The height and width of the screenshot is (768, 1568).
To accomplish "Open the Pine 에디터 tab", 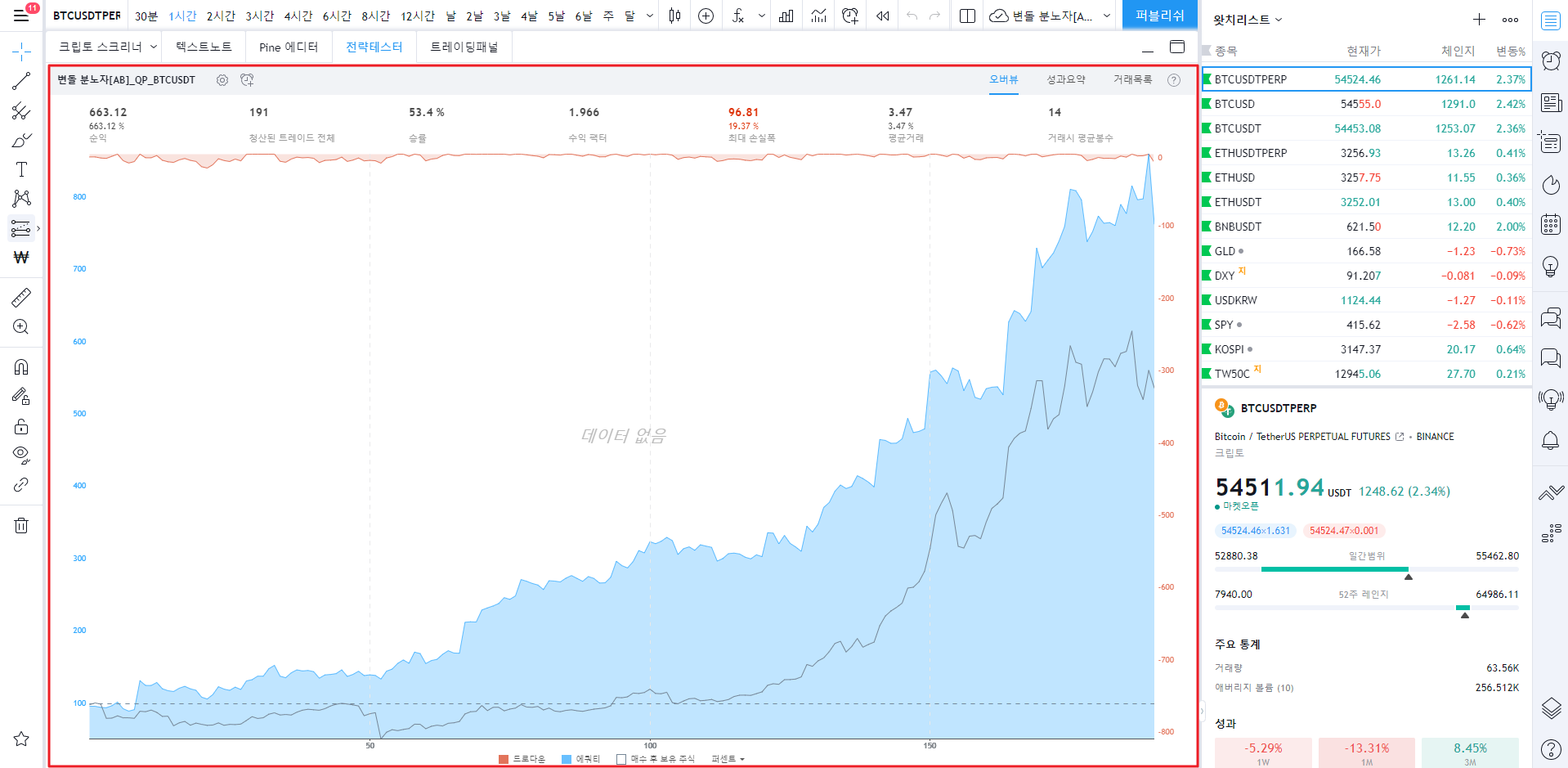I will click(x=288, y=47).
